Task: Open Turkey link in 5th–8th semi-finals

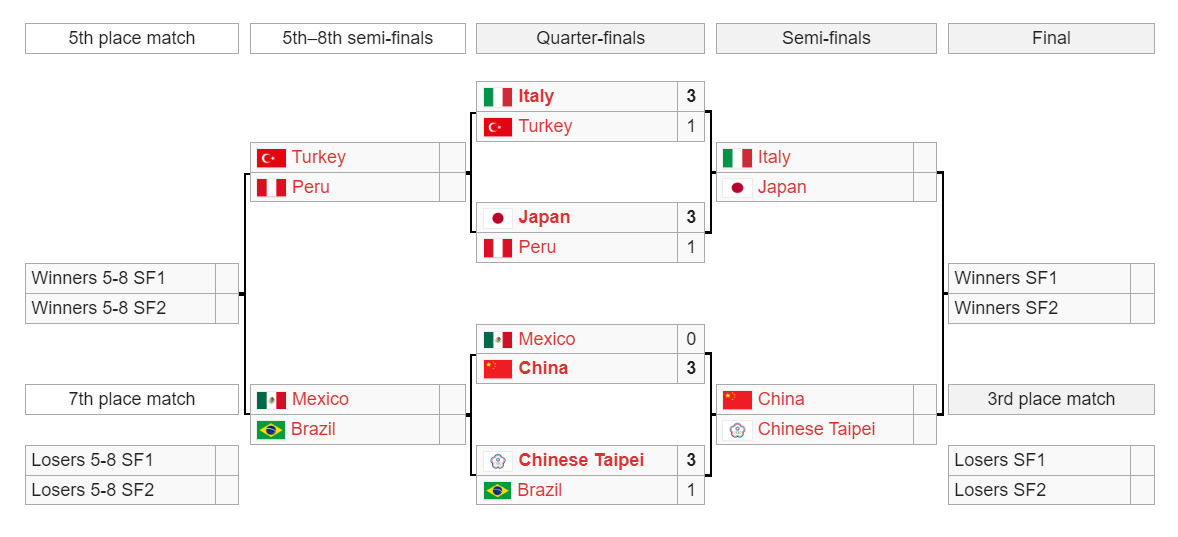Action: [319, 157]
